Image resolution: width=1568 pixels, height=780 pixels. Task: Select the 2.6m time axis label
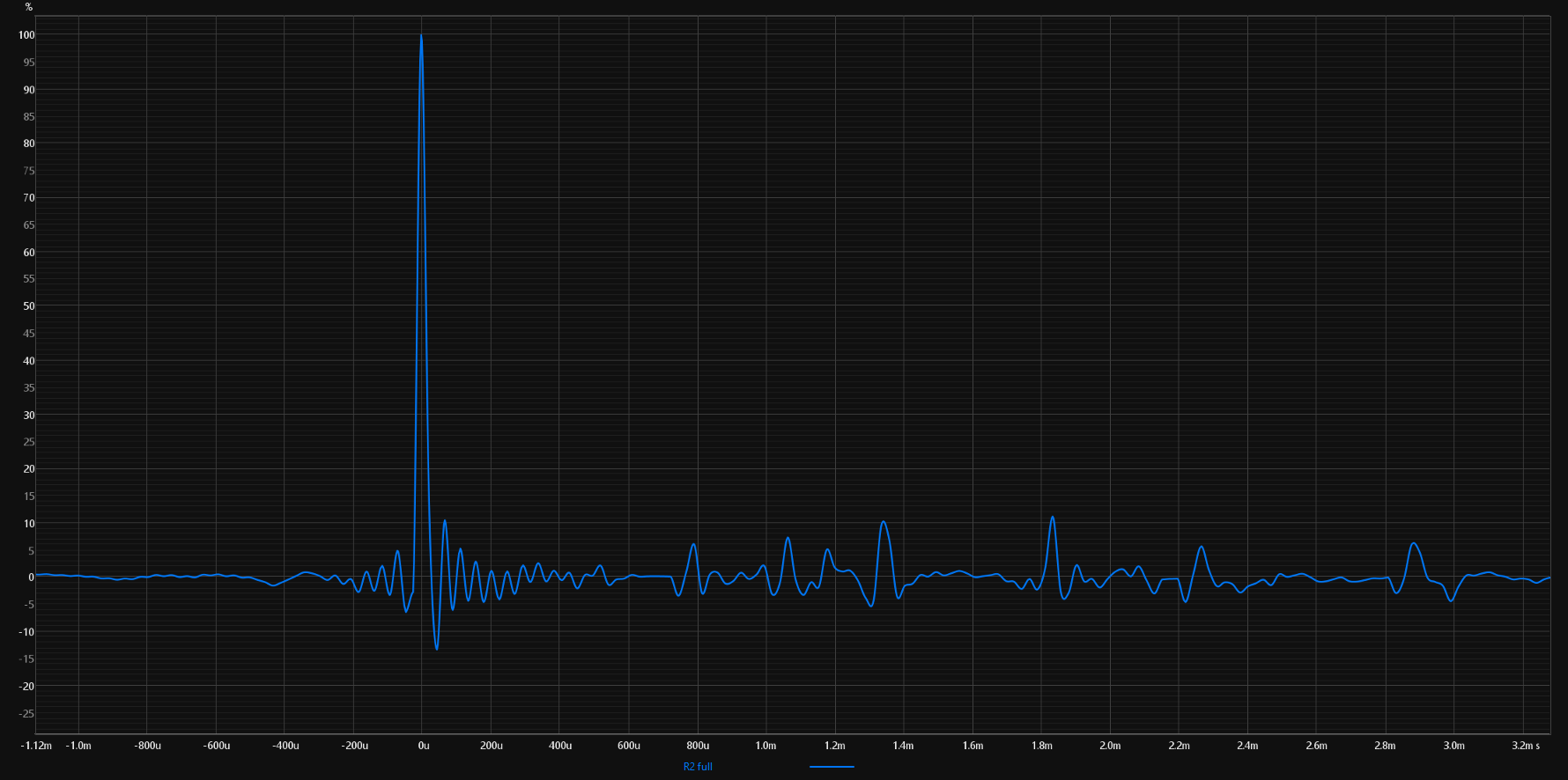pos(1317,746)
